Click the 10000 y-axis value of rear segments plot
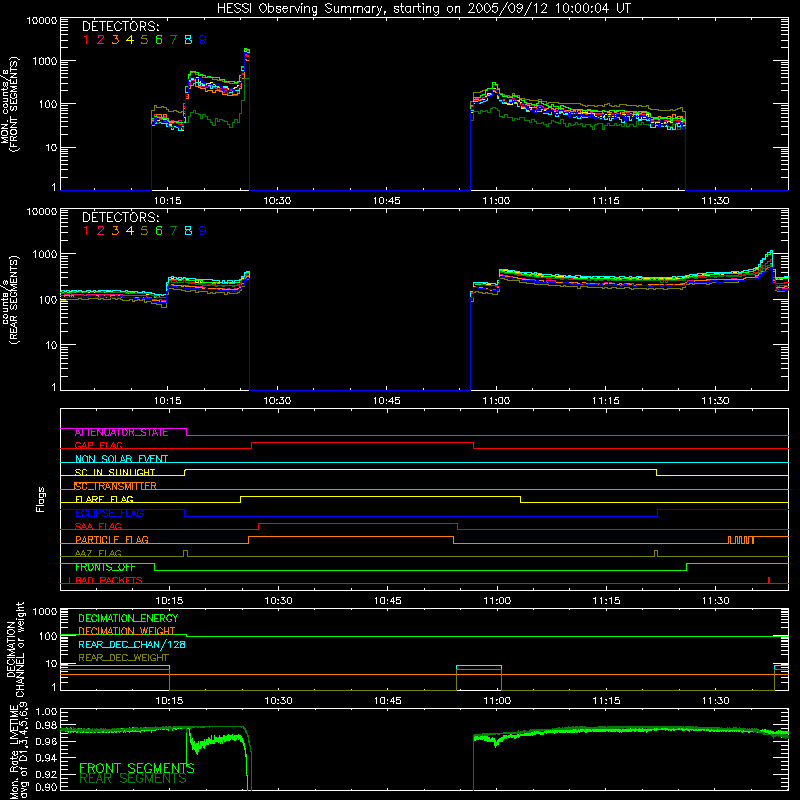The width and height of the screenshot is (800, 800). [x=42, y=211]
